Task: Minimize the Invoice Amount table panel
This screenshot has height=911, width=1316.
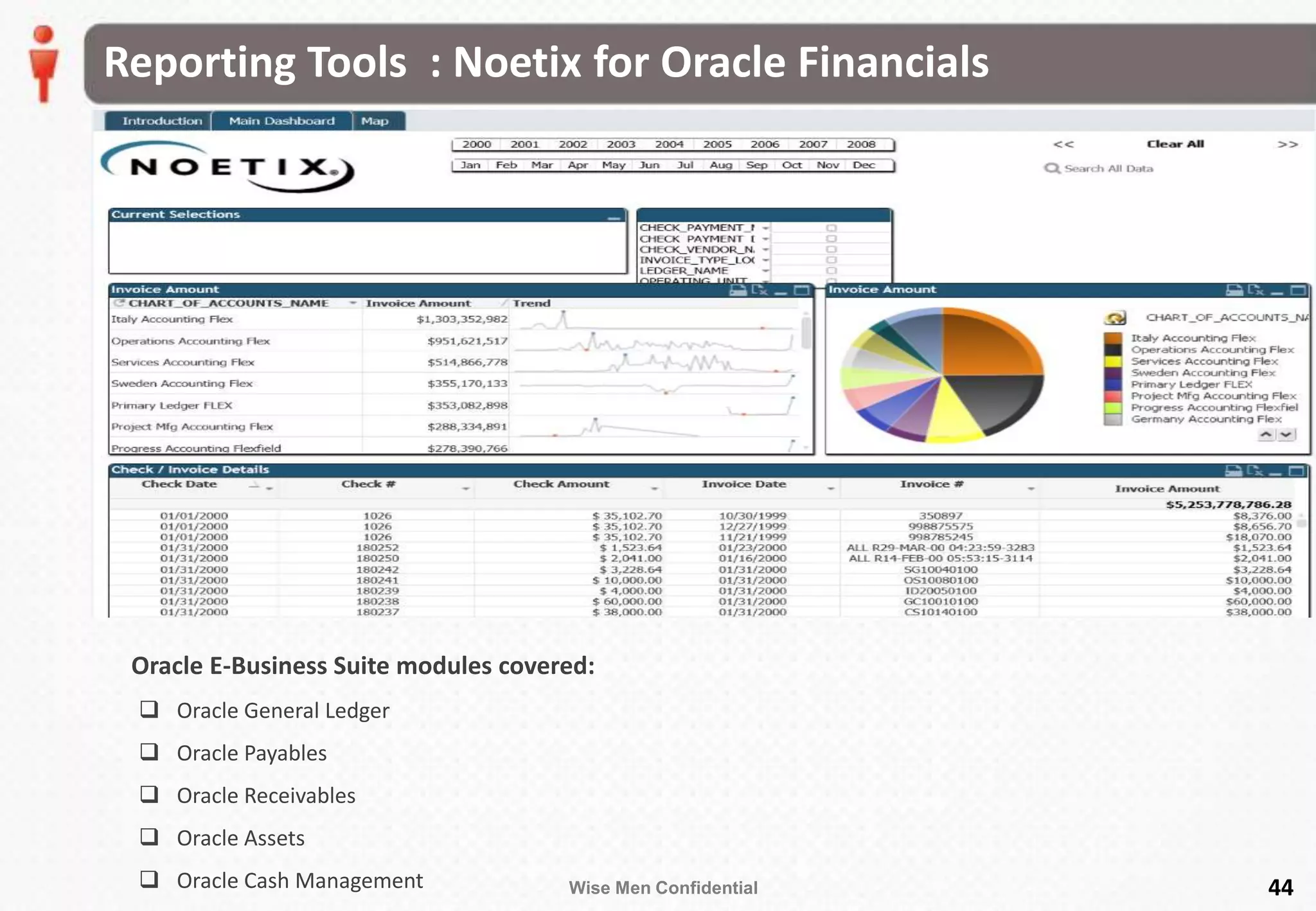Action: tap(781, 292)
